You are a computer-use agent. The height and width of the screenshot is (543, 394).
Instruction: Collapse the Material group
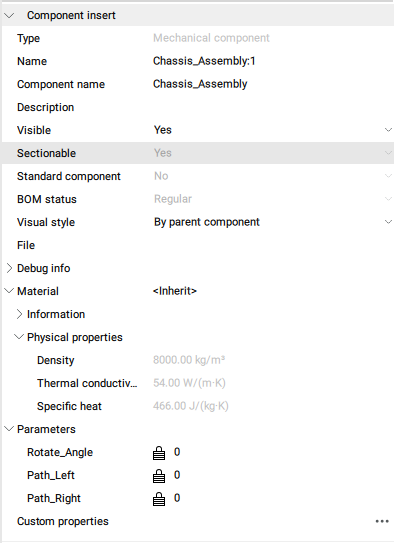9,291
